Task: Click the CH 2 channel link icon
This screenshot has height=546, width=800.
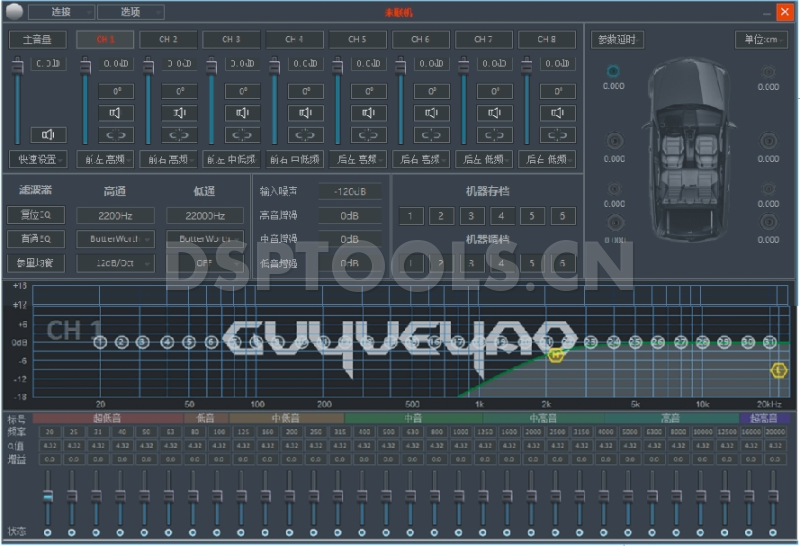Action: point(179,135)
